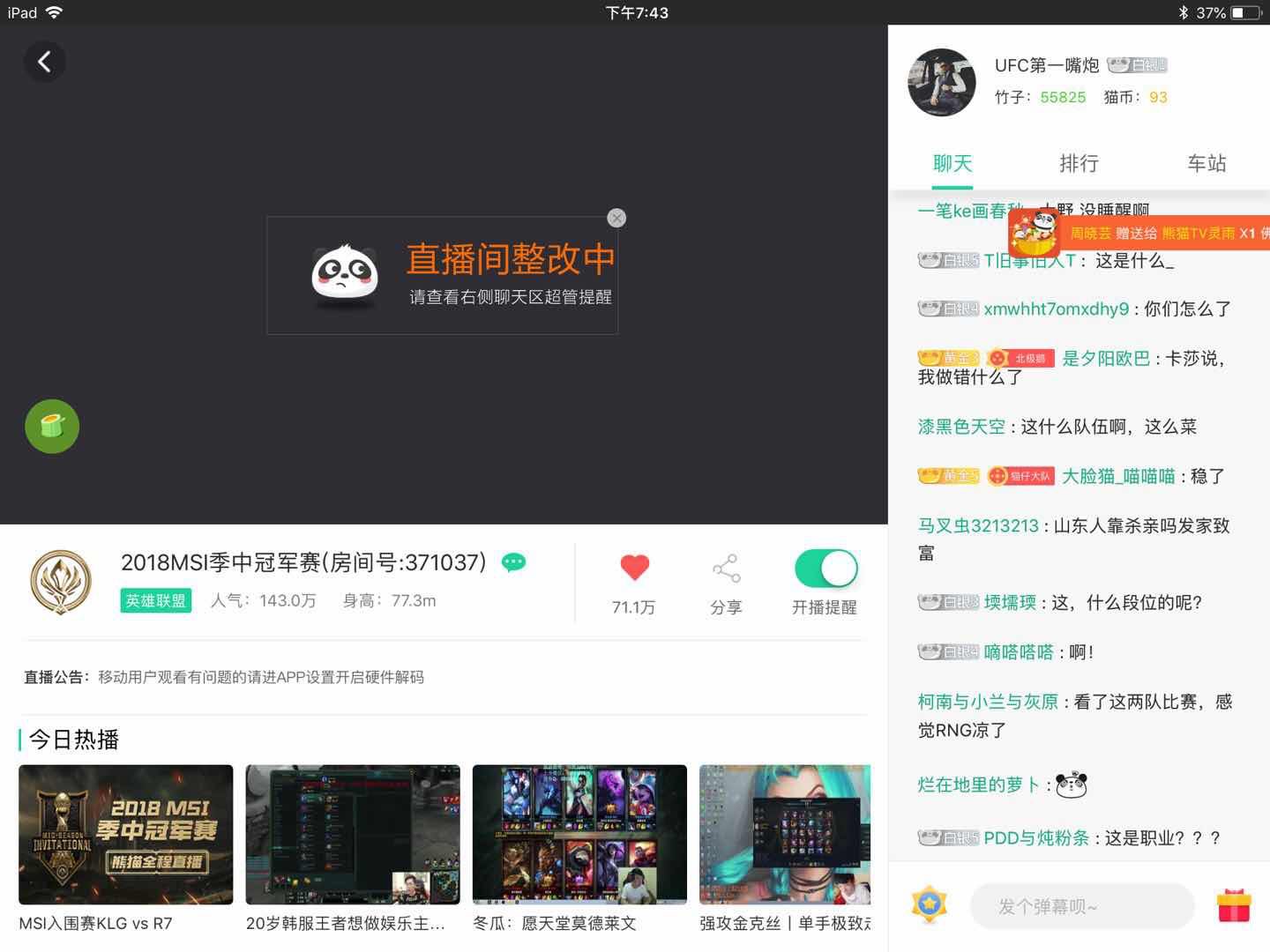
Task: Tap the 人气: 143.0万 popularity text
Action: tap(263, 600)
